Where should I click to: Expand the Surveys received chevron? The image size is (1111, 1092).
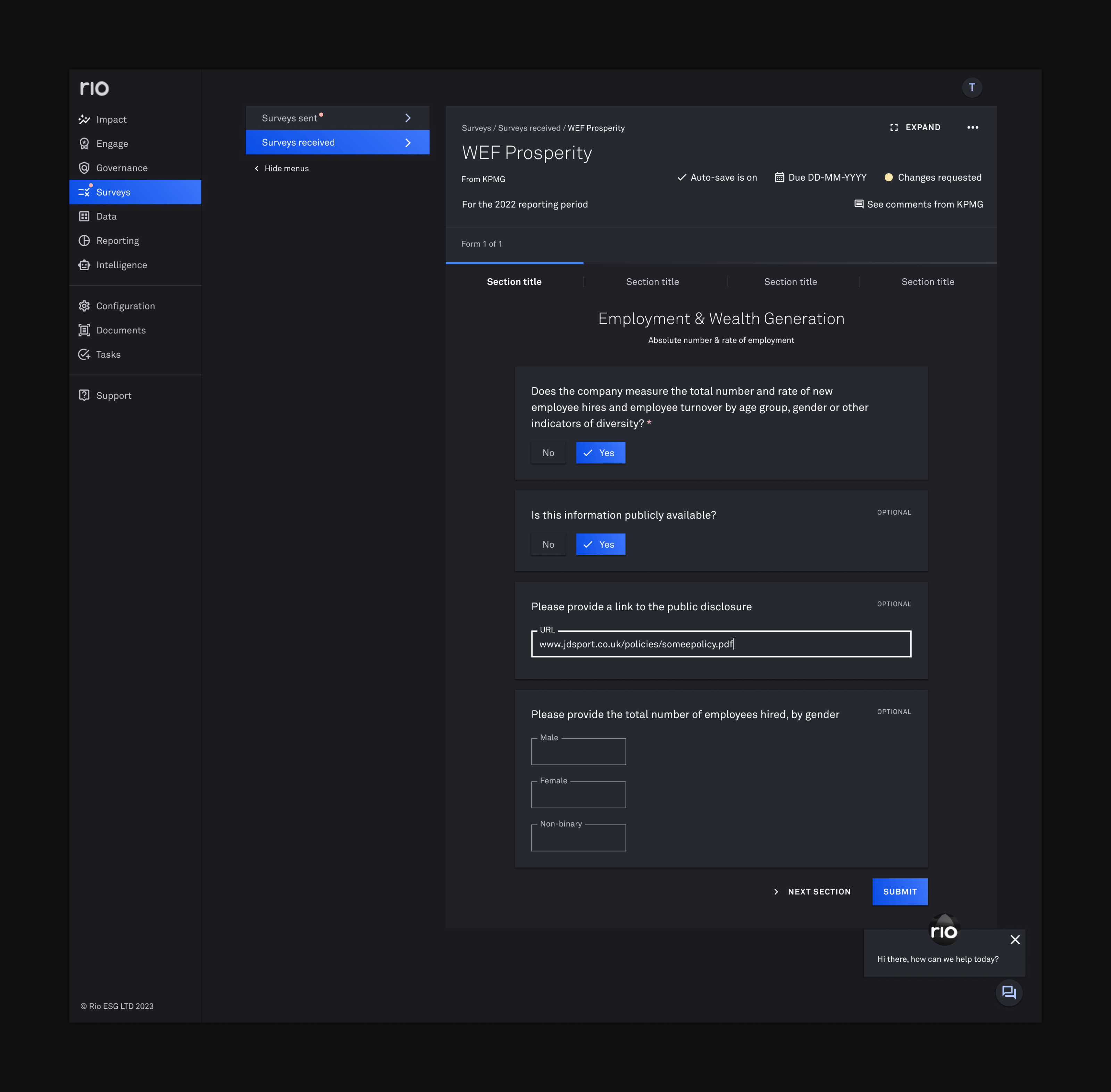[x=408, y=142]
